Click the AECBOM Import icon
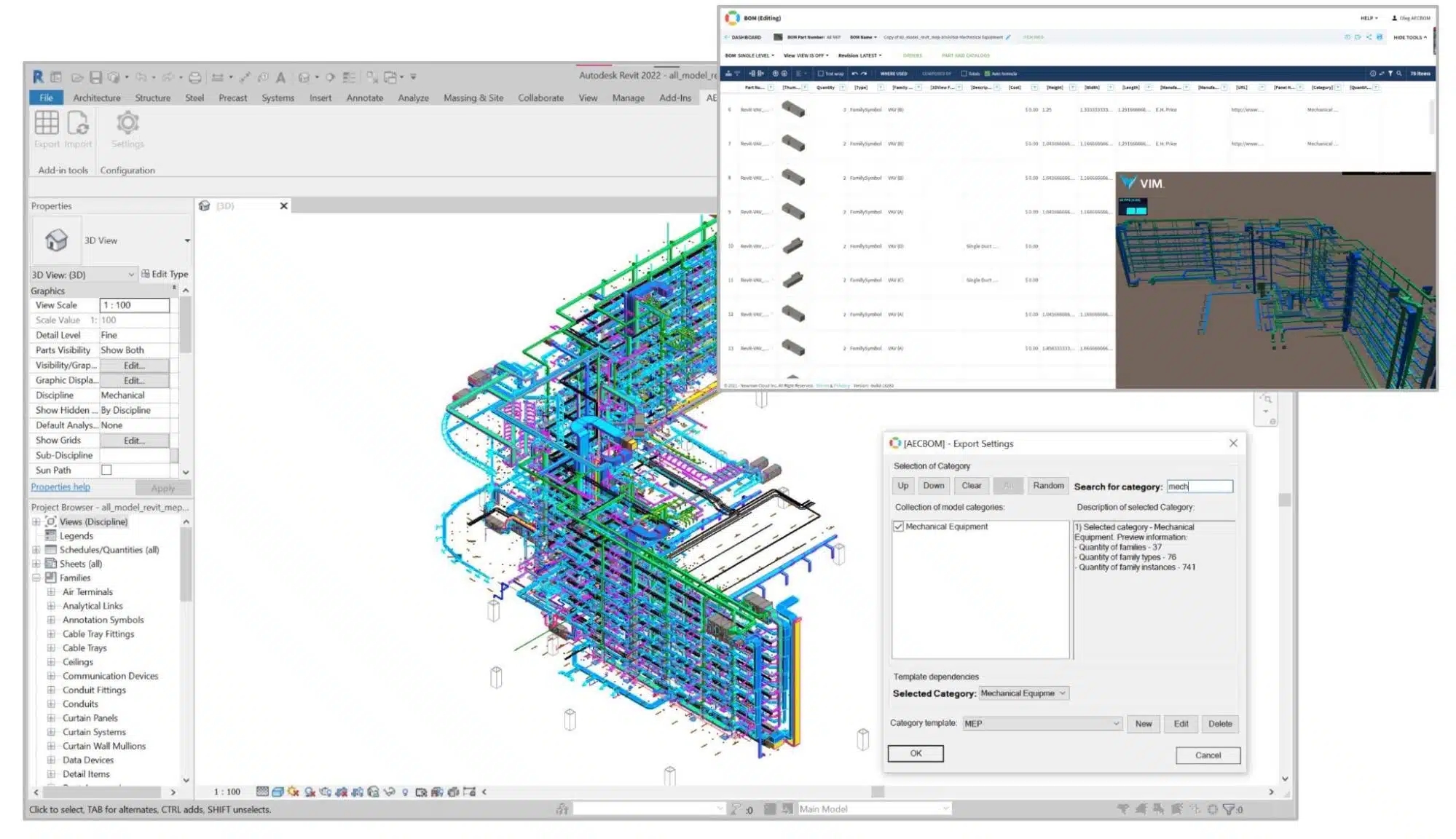This screenshot has height=839, width=1456. pos(78,123)
